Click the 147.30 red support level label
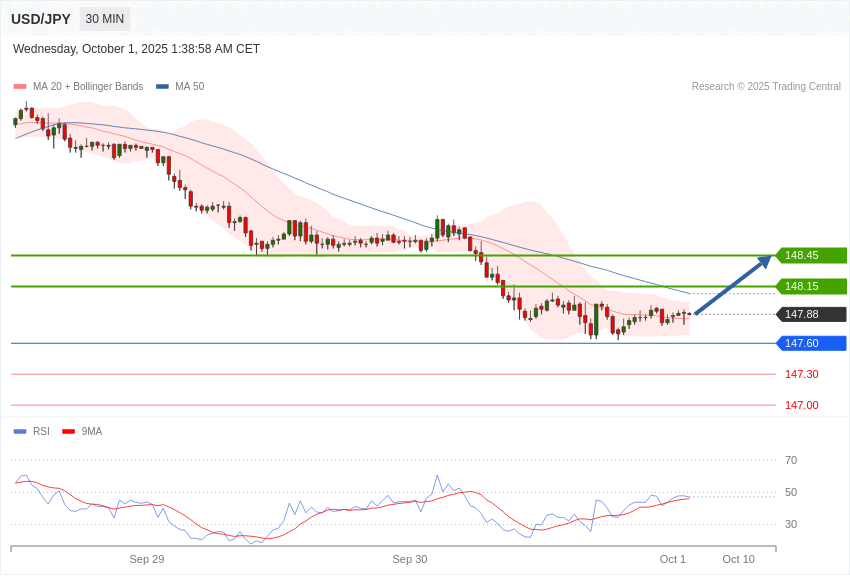850x576 pixels. pos(801,374)
